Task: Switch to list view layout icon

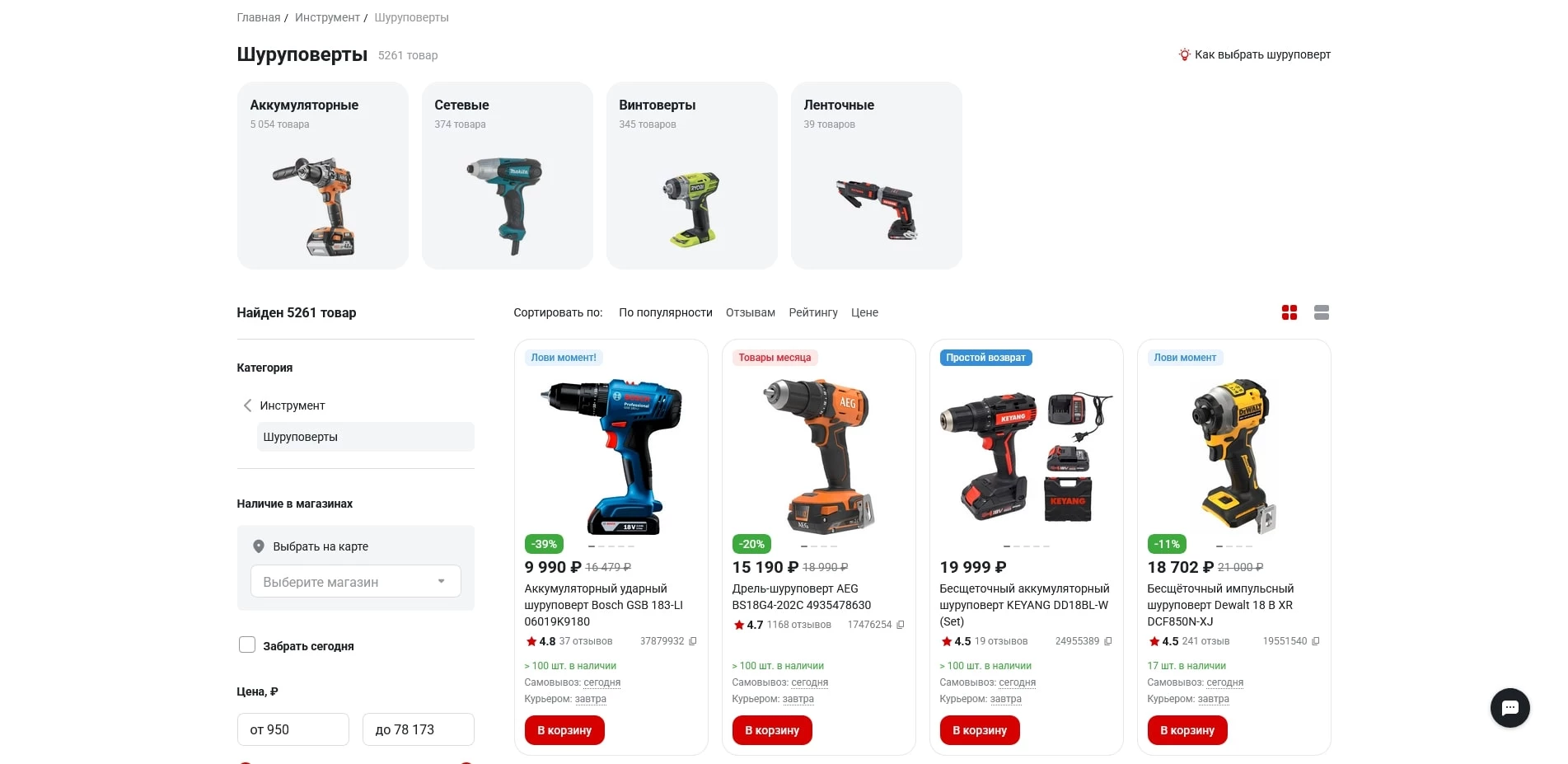Action: pos(1322,312)
